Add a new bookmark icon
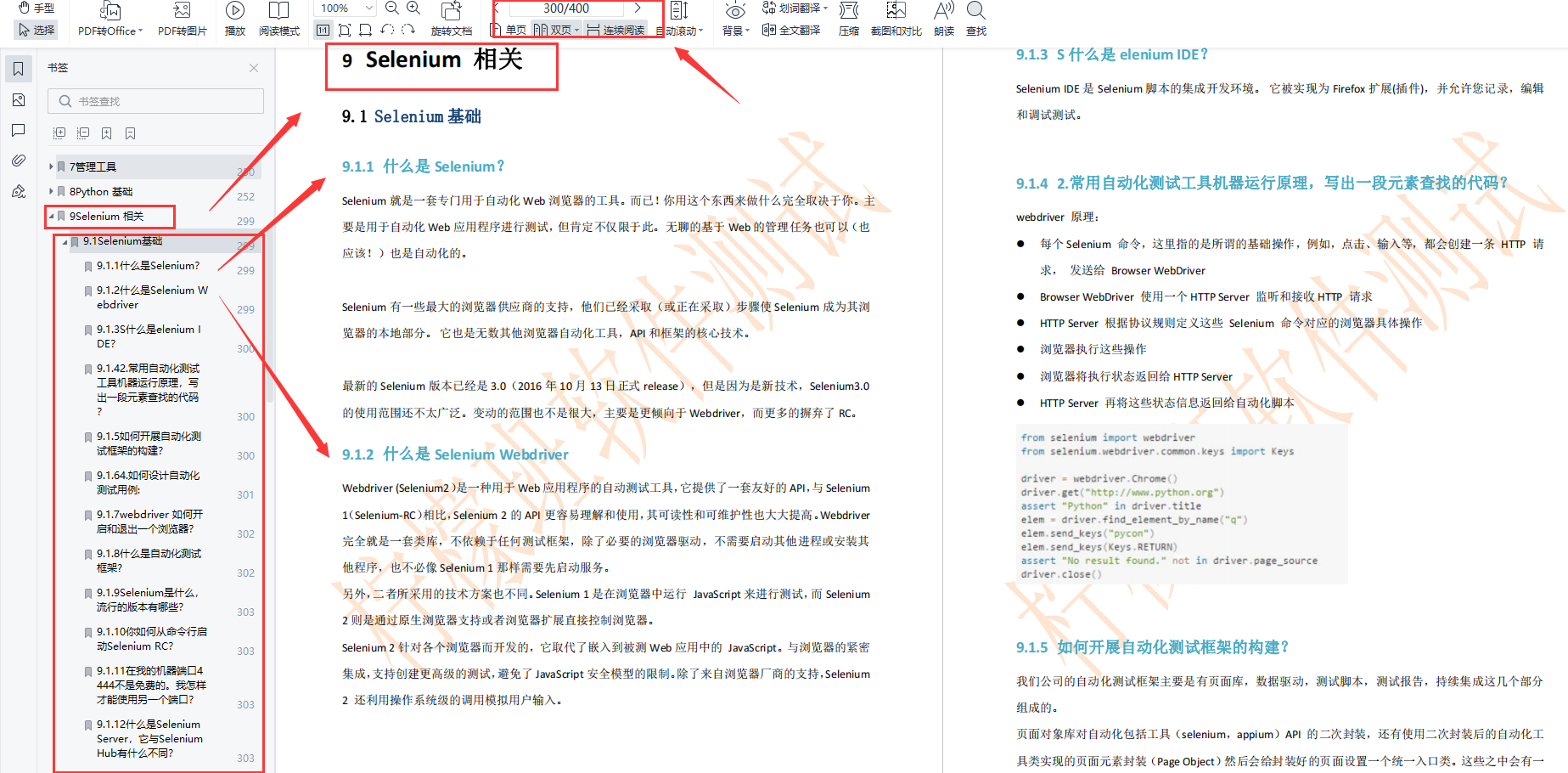 [x=107, y=133]
